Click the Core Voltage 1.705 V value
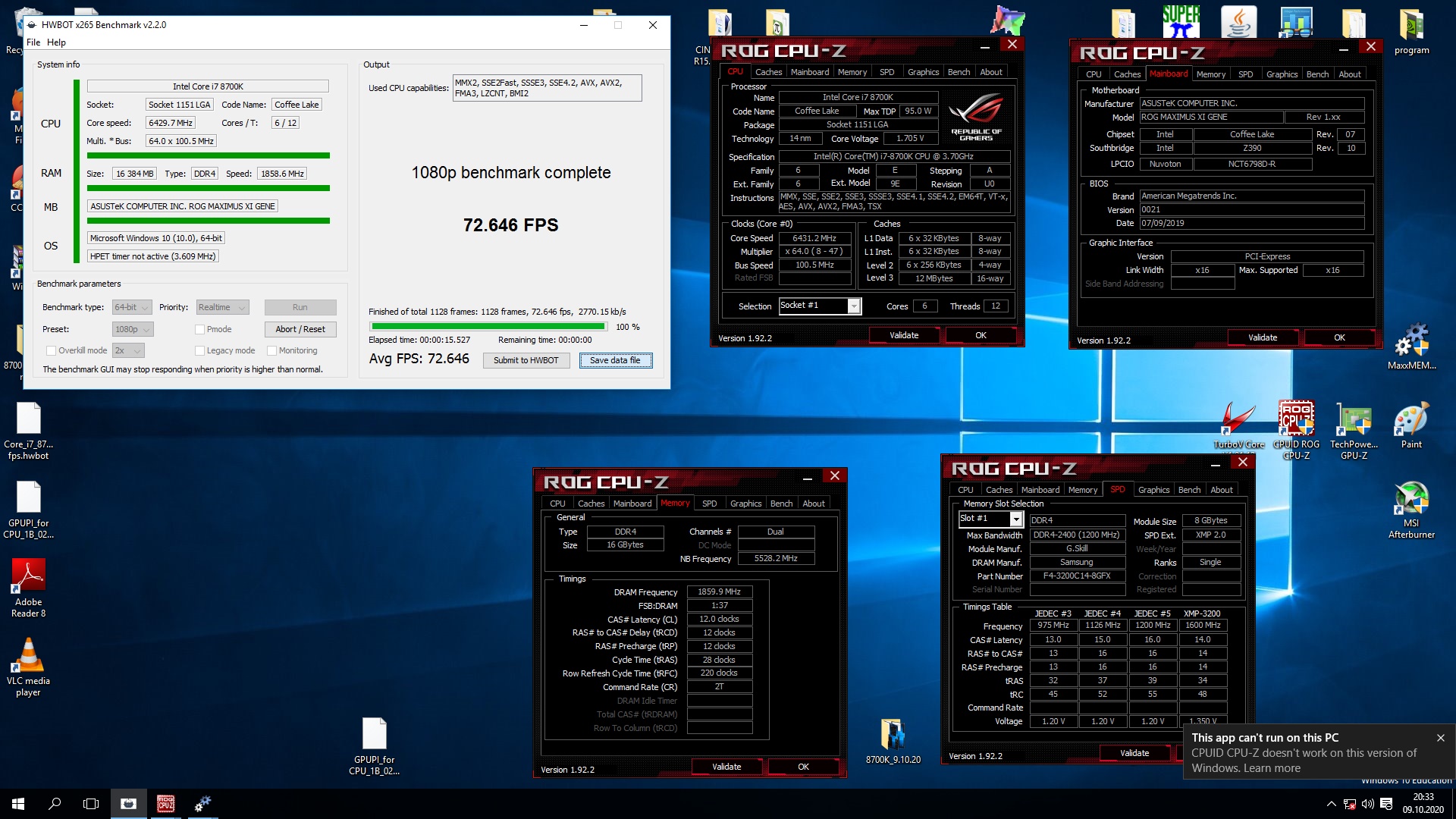 [910, 139]
